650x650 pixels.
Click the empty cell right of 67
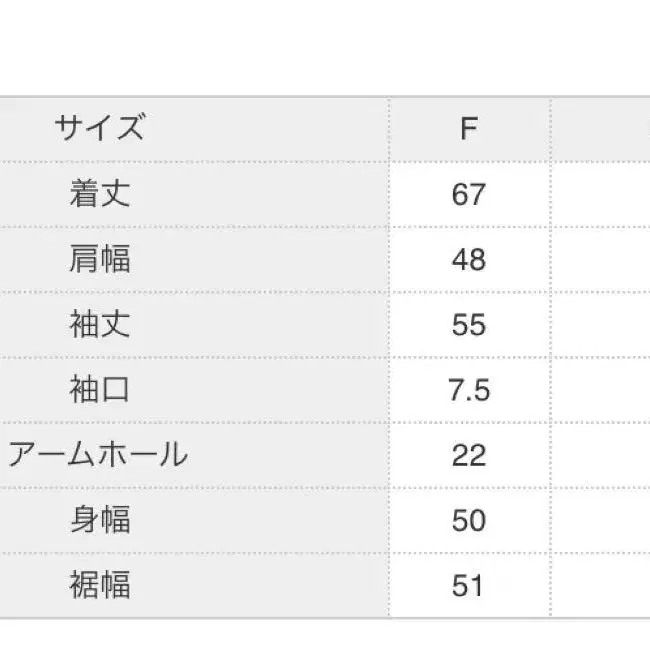point(600,194)
